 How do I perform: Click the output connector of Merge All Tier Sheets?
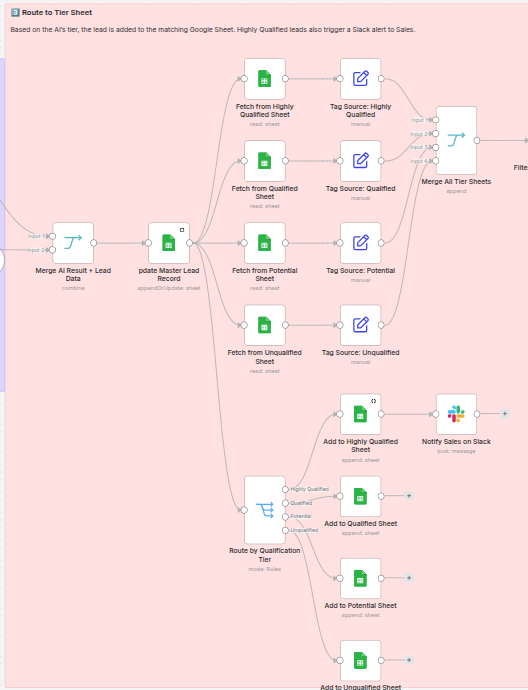pos(477,140)
